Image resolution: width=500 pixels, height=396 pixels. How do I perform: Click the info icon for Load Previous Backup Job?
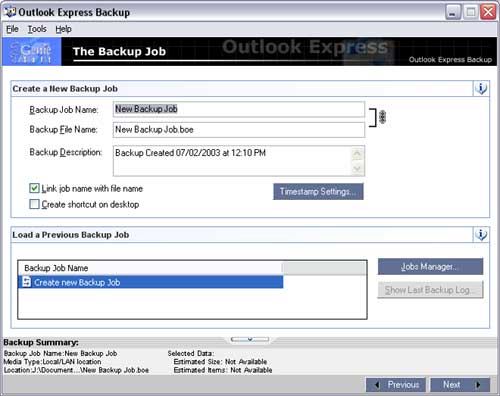point(481,235)
